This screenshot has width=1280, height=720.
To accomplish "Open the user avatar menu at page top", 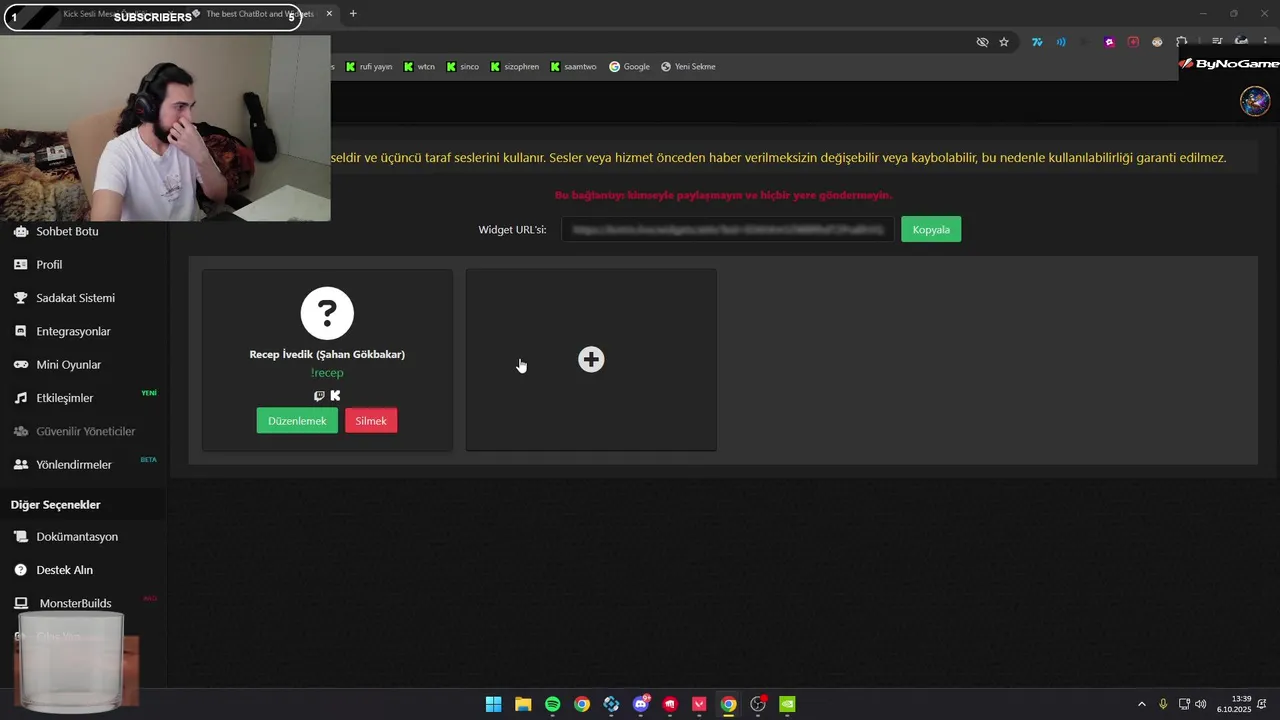I will point(1255,101).
